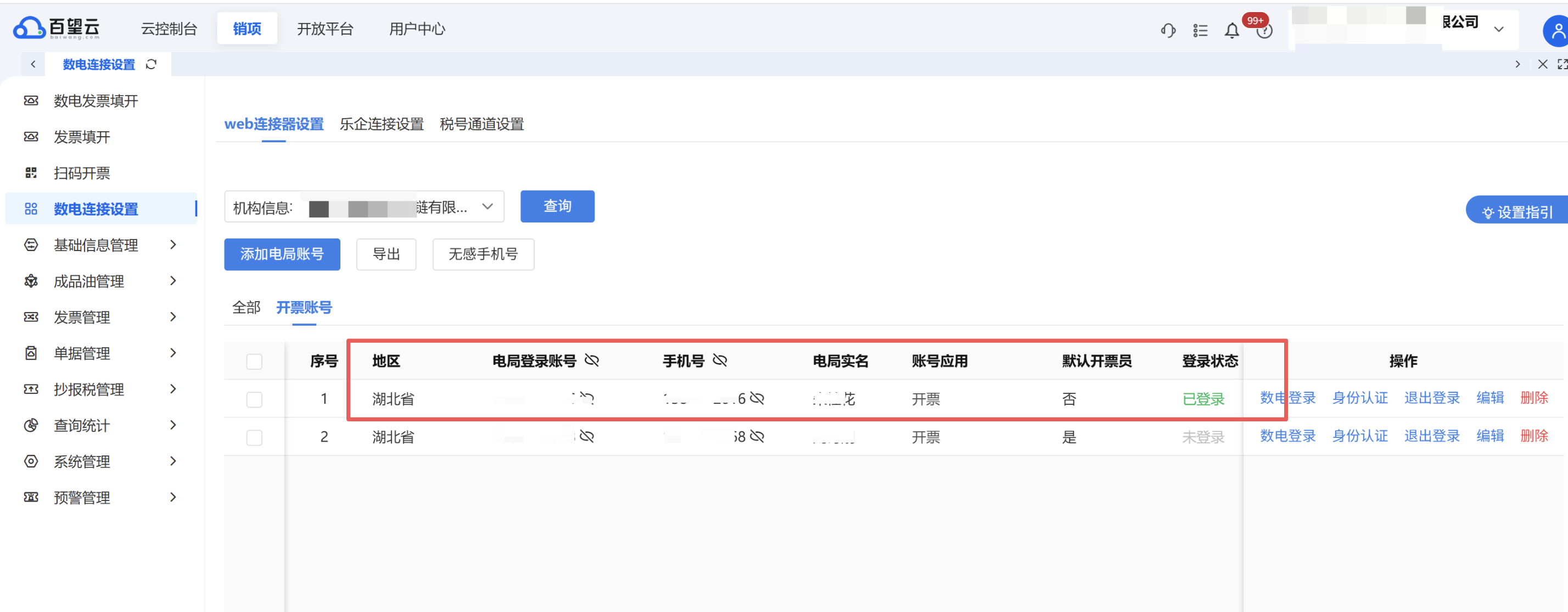The width and height of the screenshot is (1568, 612).
Task: Refresh the 数电连接设置 tab
Action: click(152, 64)
